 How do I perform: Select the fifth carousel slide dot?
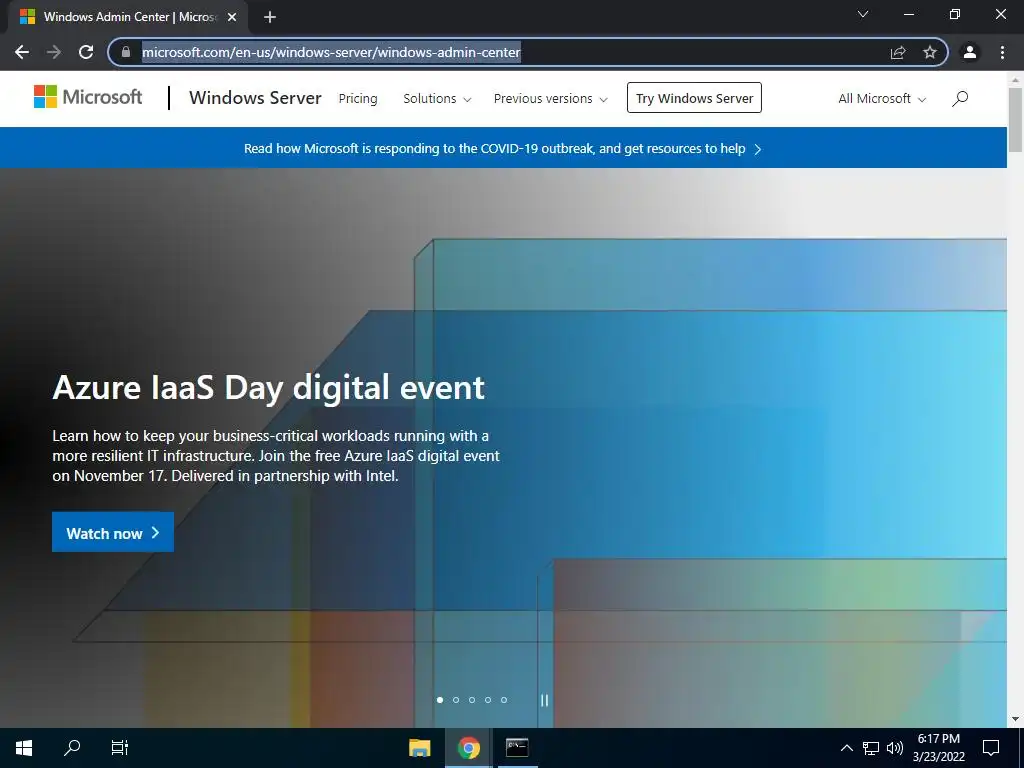[504, 700]
